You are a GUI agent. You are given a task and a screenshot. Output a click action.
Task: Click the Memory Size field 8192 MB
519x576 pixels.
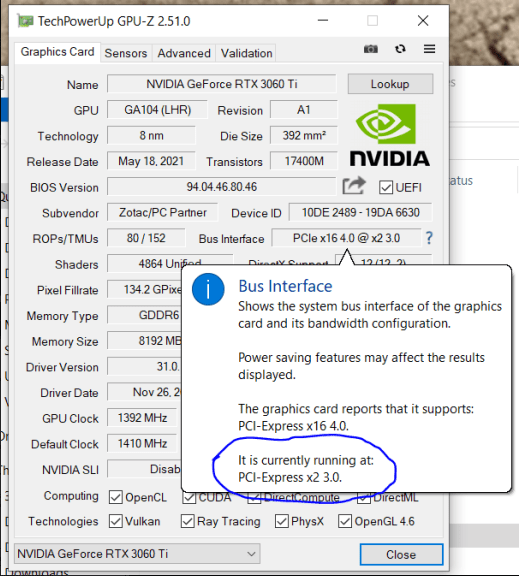click(x=145, y=341)
